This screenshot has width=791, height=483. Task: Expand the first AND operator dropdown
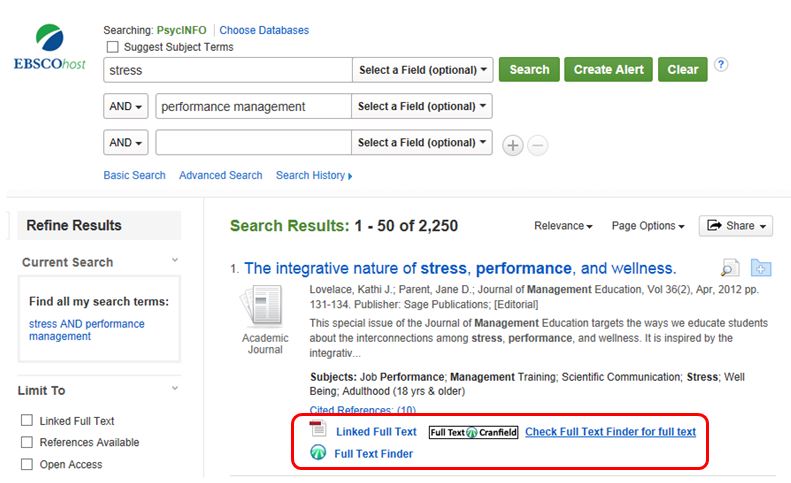pos(126,106)
